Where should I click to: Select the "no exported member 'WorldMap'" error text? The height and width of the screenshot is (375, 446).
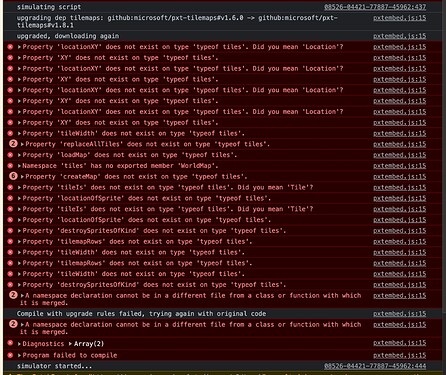[x=120, y=166]
